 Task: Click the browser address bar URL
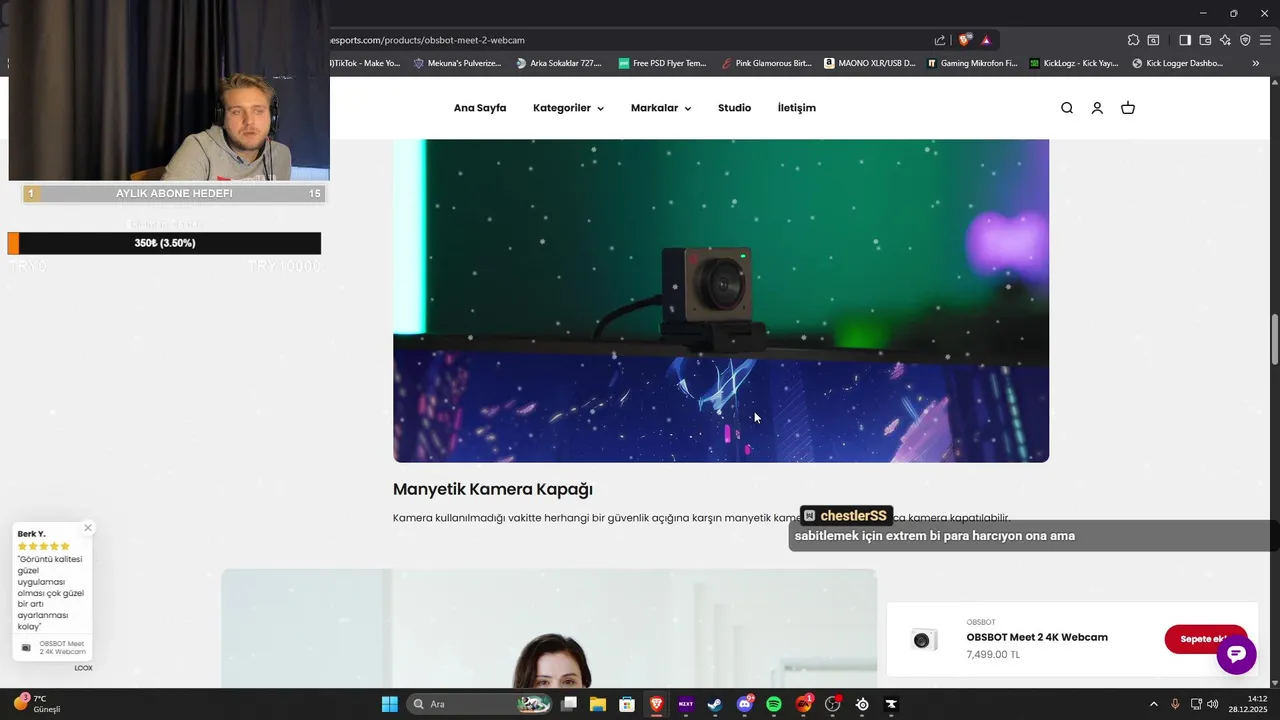(x=427, y=40)
